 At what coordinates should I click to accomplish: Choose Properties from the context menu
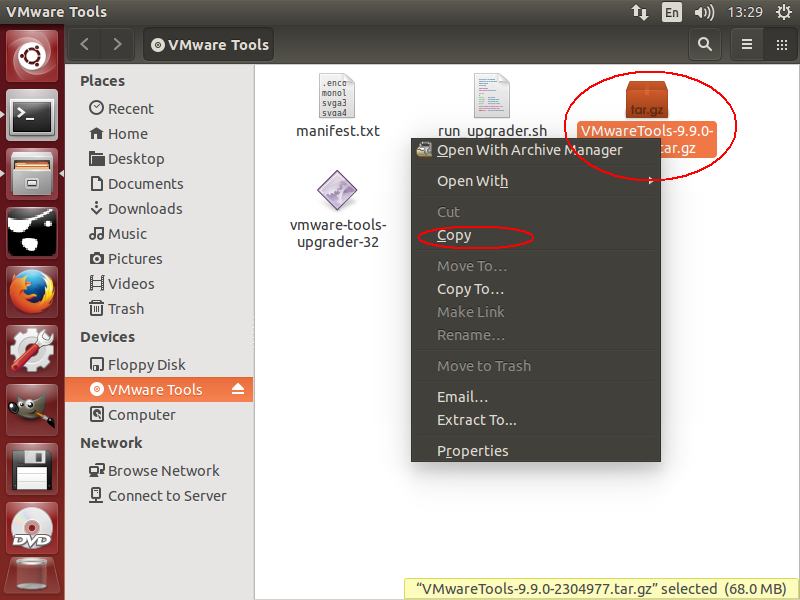point(536,451)
